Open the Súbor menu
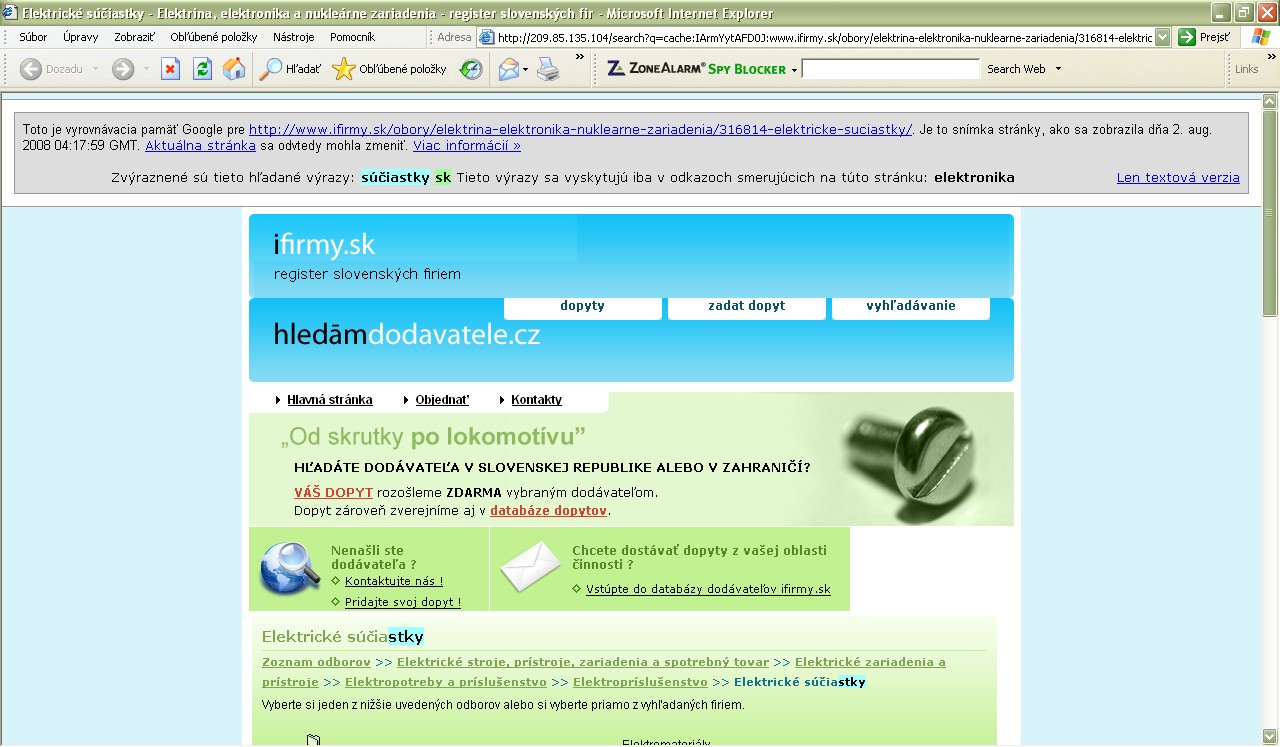The width and height of the screenshot is (1280, 747). point(33,37)
